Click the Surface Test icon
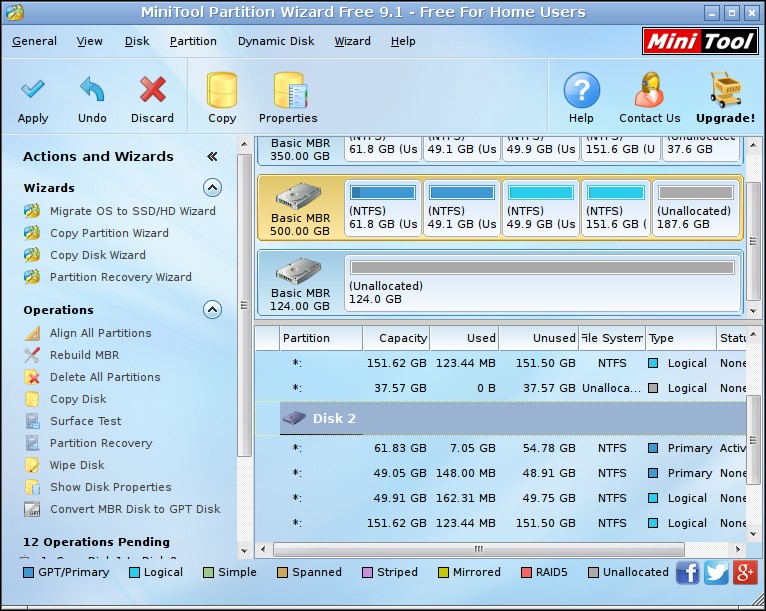The image size is (766, 611). click(x=32, y=421)
